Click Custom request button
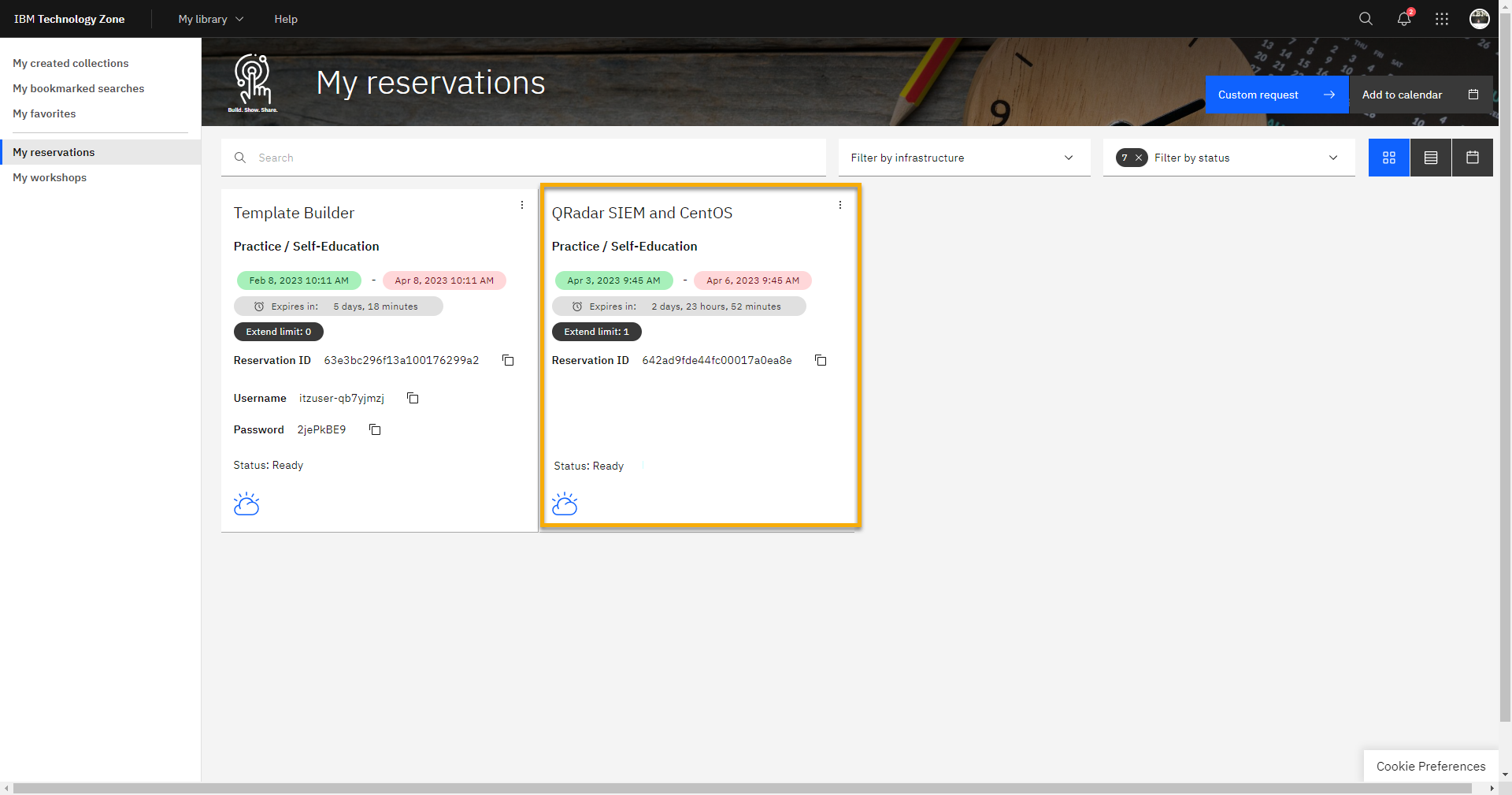This screenshot has height=795, width=1512. pos(1277,95)
